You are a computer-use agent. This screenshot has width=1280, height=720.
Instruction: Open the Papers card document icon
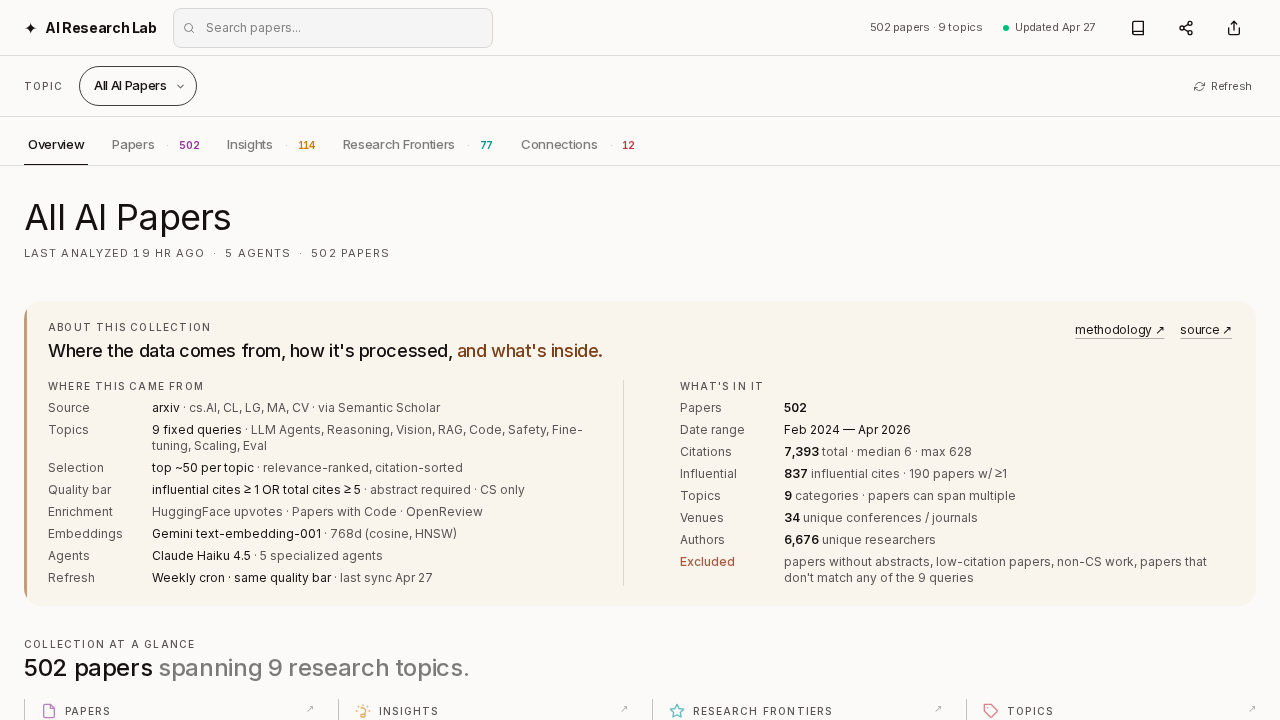[x=47, y=710]
